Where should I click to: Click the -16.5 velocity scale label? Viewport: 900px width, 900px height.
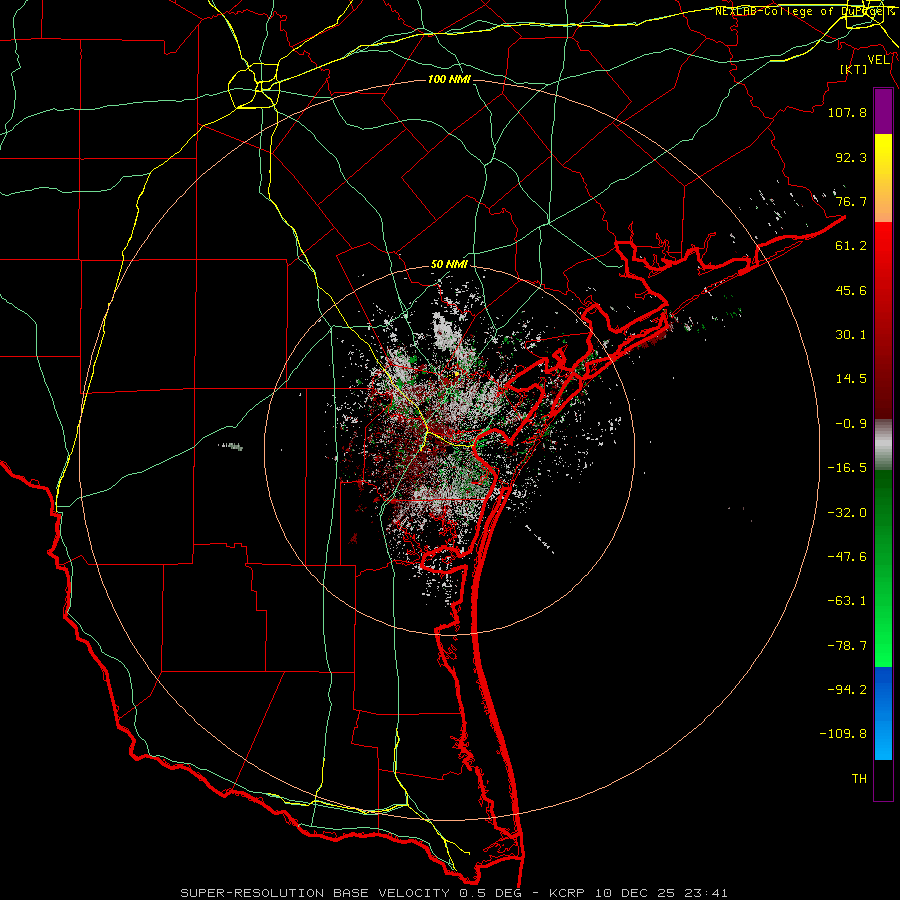[847, 468]
